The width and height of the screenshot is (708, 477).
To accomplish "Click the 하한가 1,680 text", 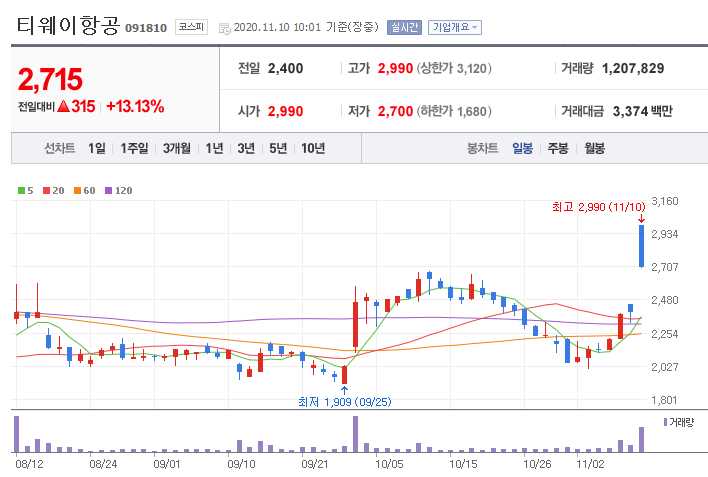I will pyautogui.click(x=454, y=111).
